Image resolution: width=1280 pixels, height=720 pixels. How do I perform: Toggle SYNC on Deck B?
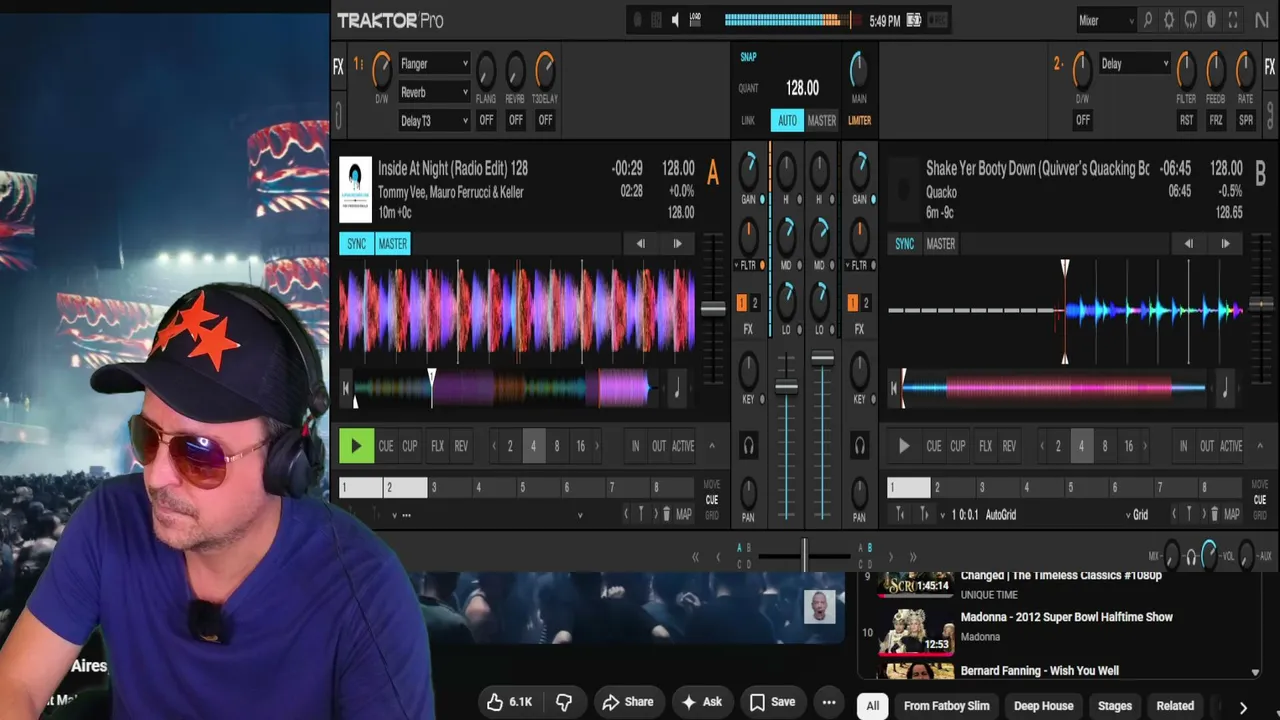904,243
